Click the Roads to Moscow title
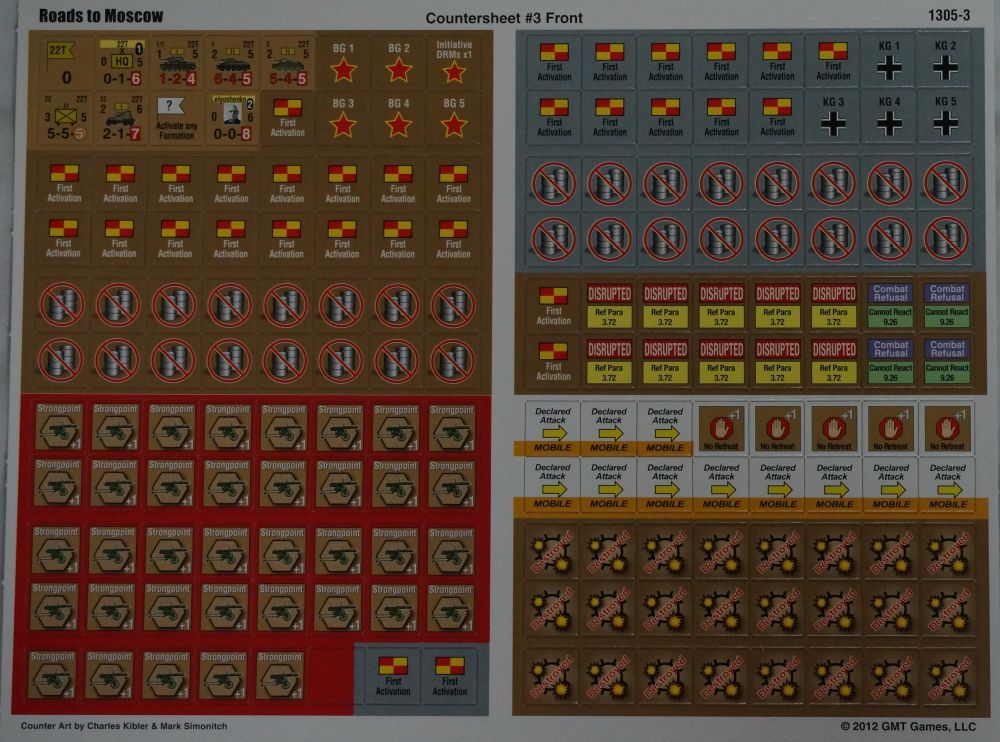 [x=101, y=16]
